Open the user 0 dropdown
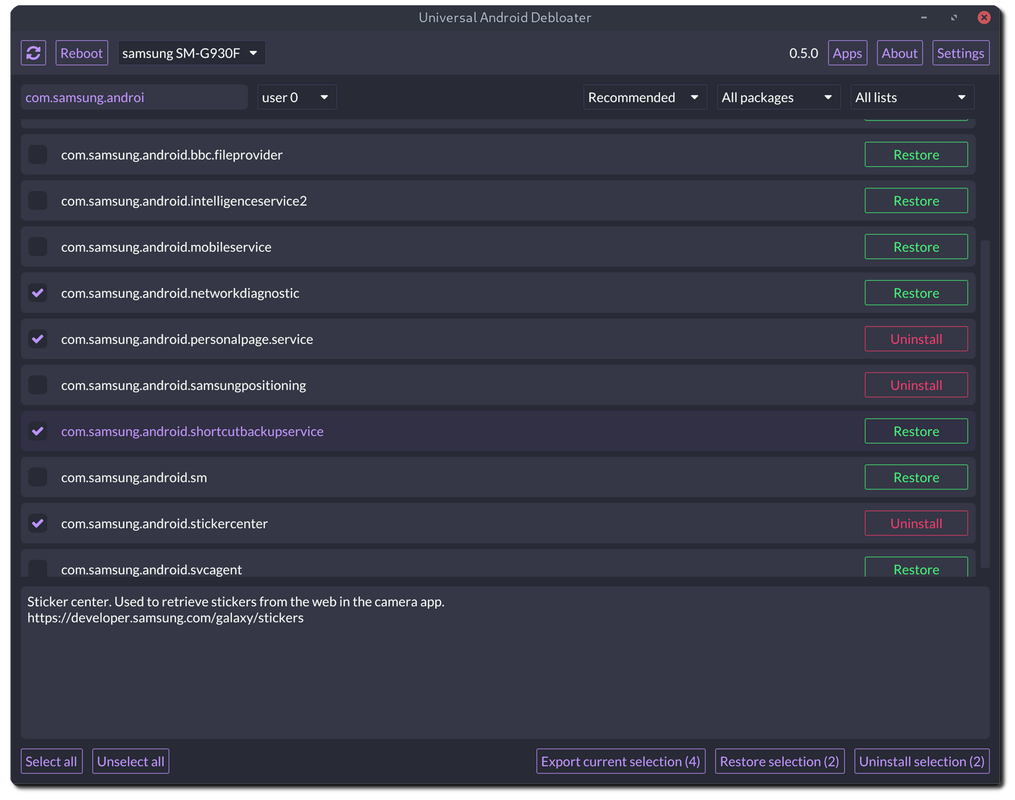This screenshot has width=1015, height=800. 296,97
